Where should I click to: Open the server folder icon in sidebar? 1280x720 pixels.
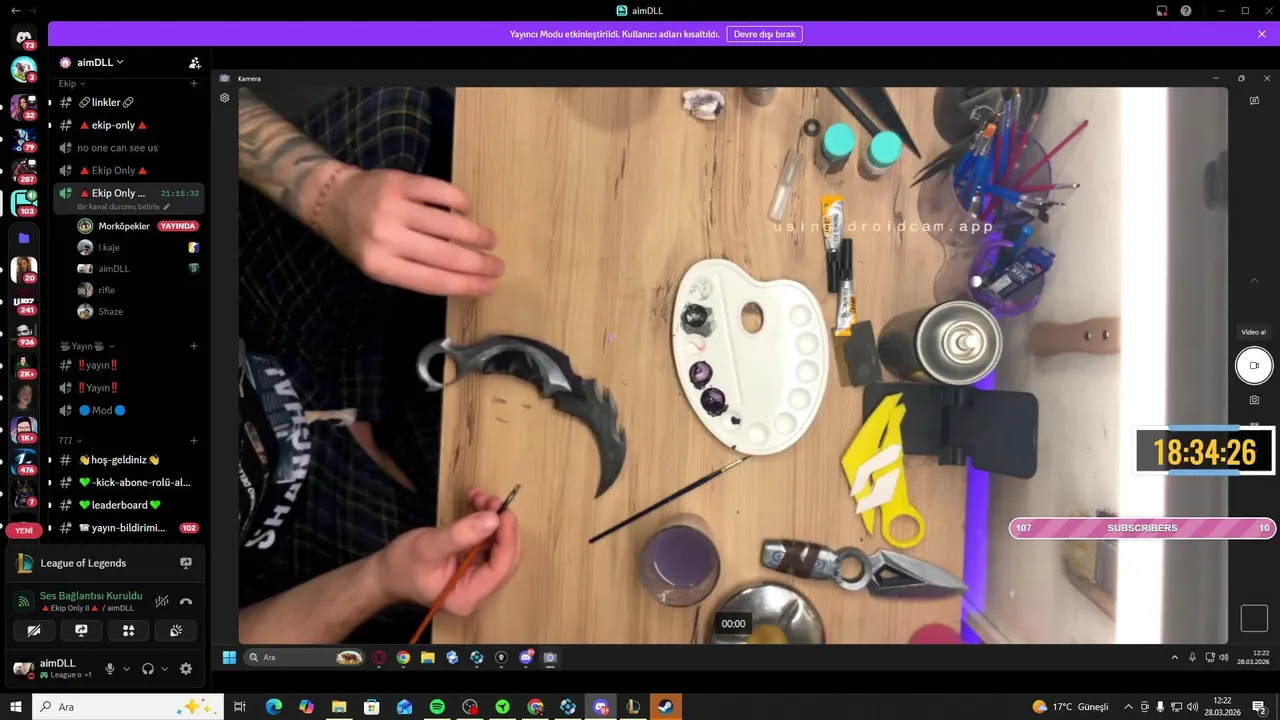[x=24, y=238]
